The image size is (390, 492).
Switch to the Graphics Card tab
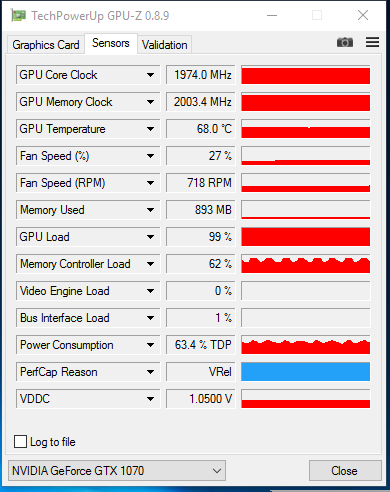(x=46, y=45)
